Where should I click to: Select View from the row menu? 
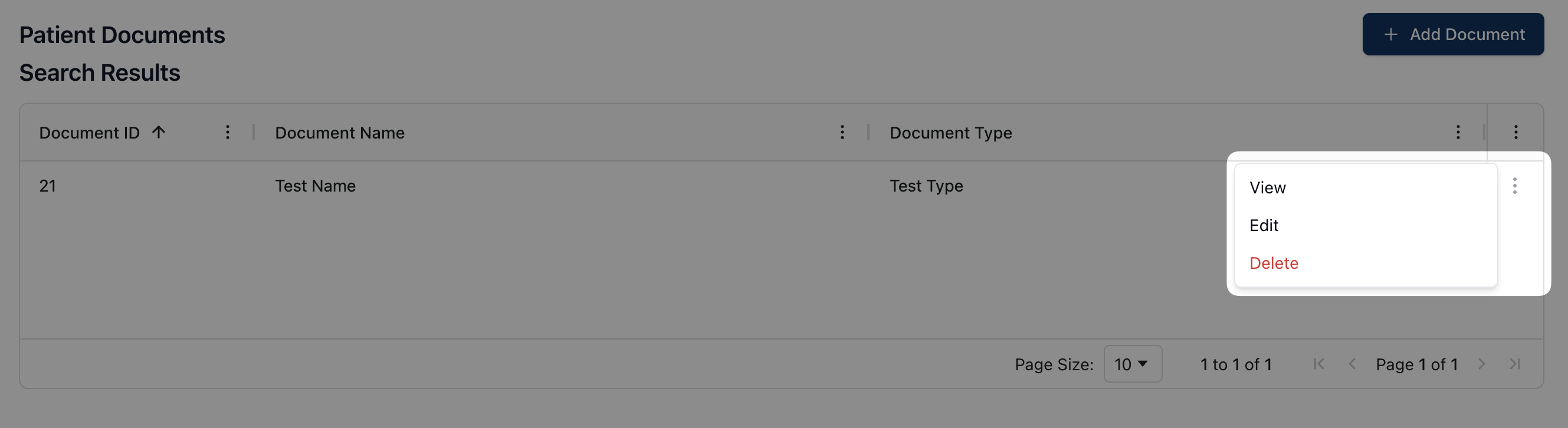(x=1268, y=187)
